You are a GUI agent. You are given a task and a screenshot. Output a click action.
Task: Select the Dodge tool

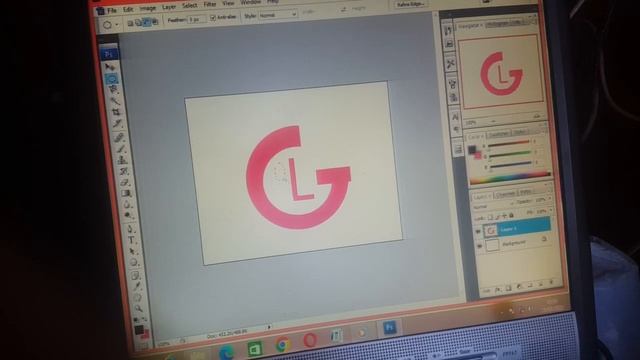coord(129,215)
